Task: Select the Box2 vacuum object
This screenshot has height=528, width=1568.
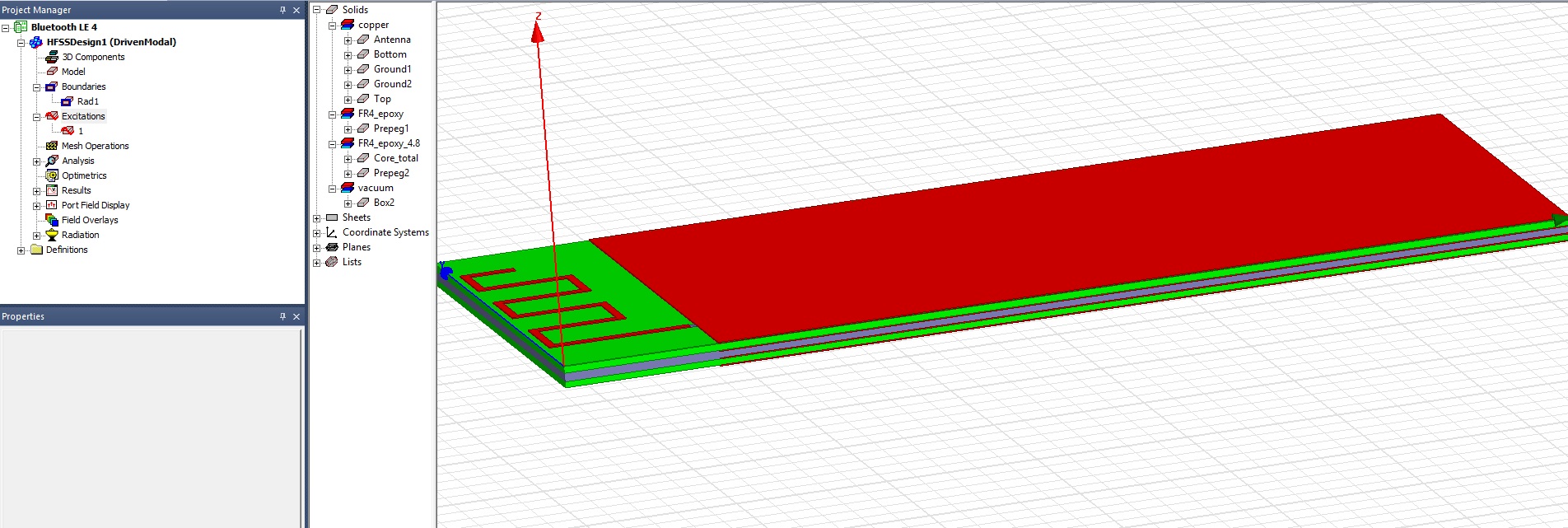Action: click(x=384, y=203)
